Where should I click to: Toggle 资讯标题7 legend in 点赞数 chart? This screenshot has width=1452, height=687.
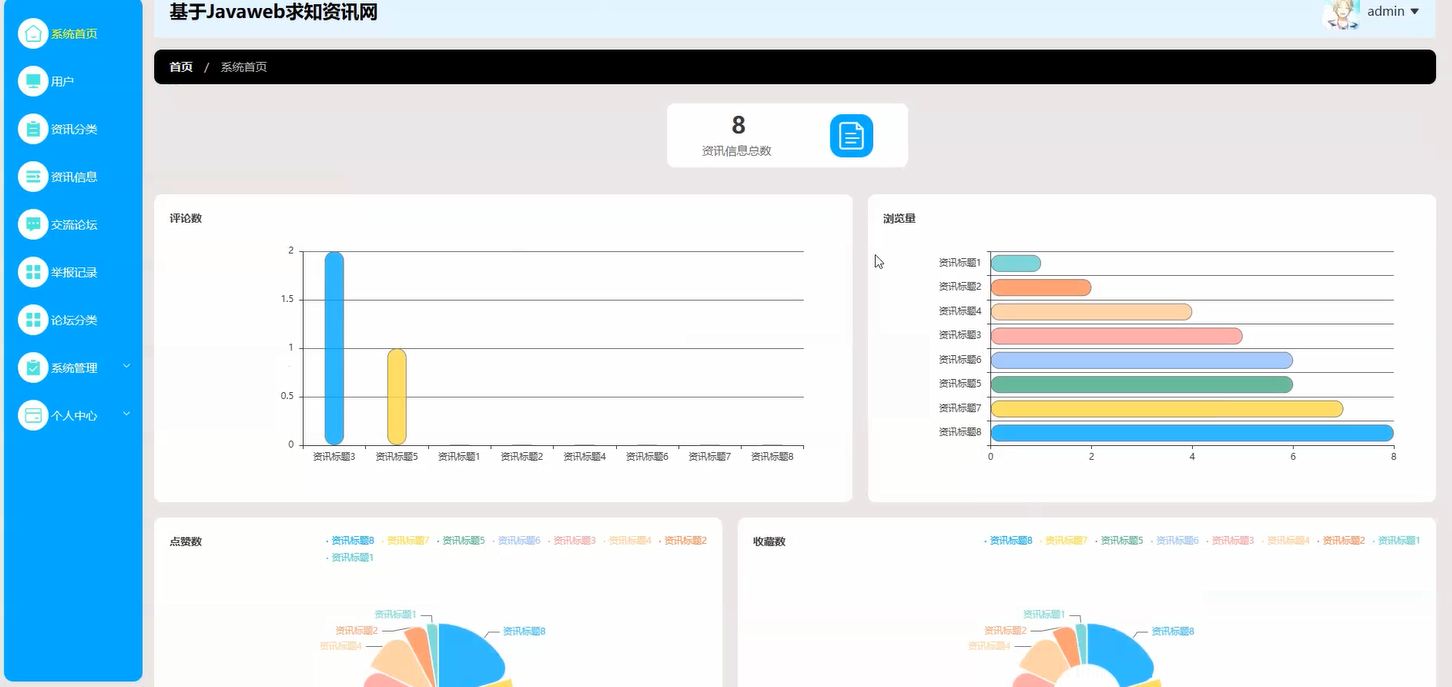click(x=405, y=541)
